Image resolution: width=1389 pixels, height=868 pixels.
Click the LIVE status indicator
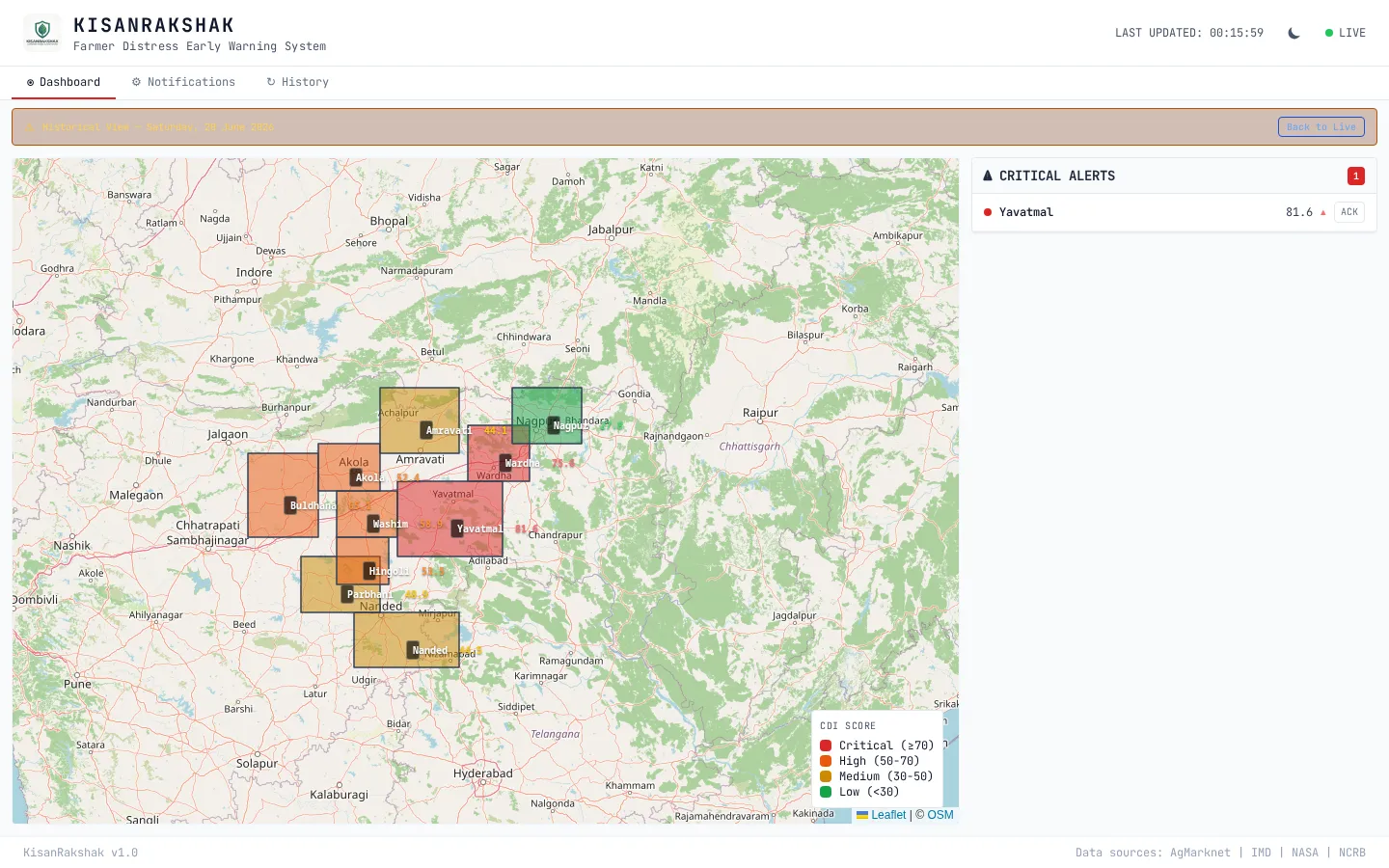click(x=1346, y=33)
